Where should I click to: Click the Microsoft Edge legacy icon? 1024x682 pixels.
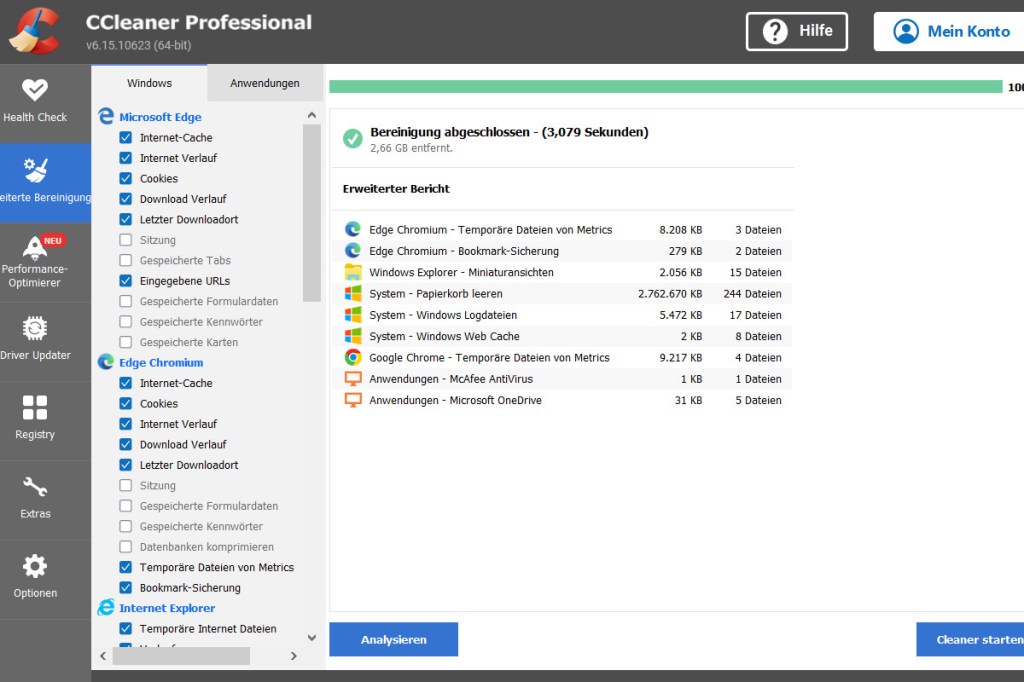click(106, 116)
